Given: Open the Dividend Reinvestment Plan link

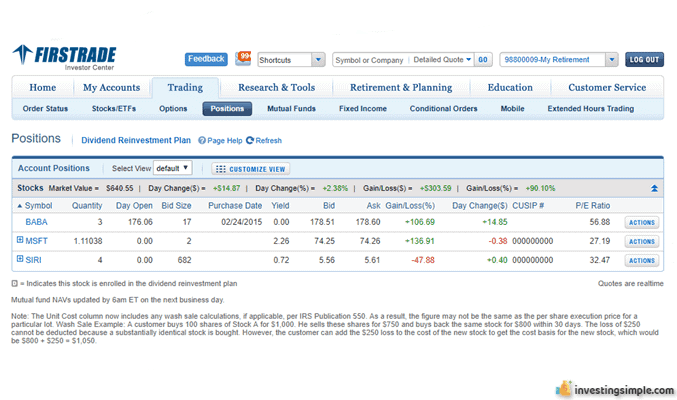Looking at the screenshot, I should tap(136, 140).
